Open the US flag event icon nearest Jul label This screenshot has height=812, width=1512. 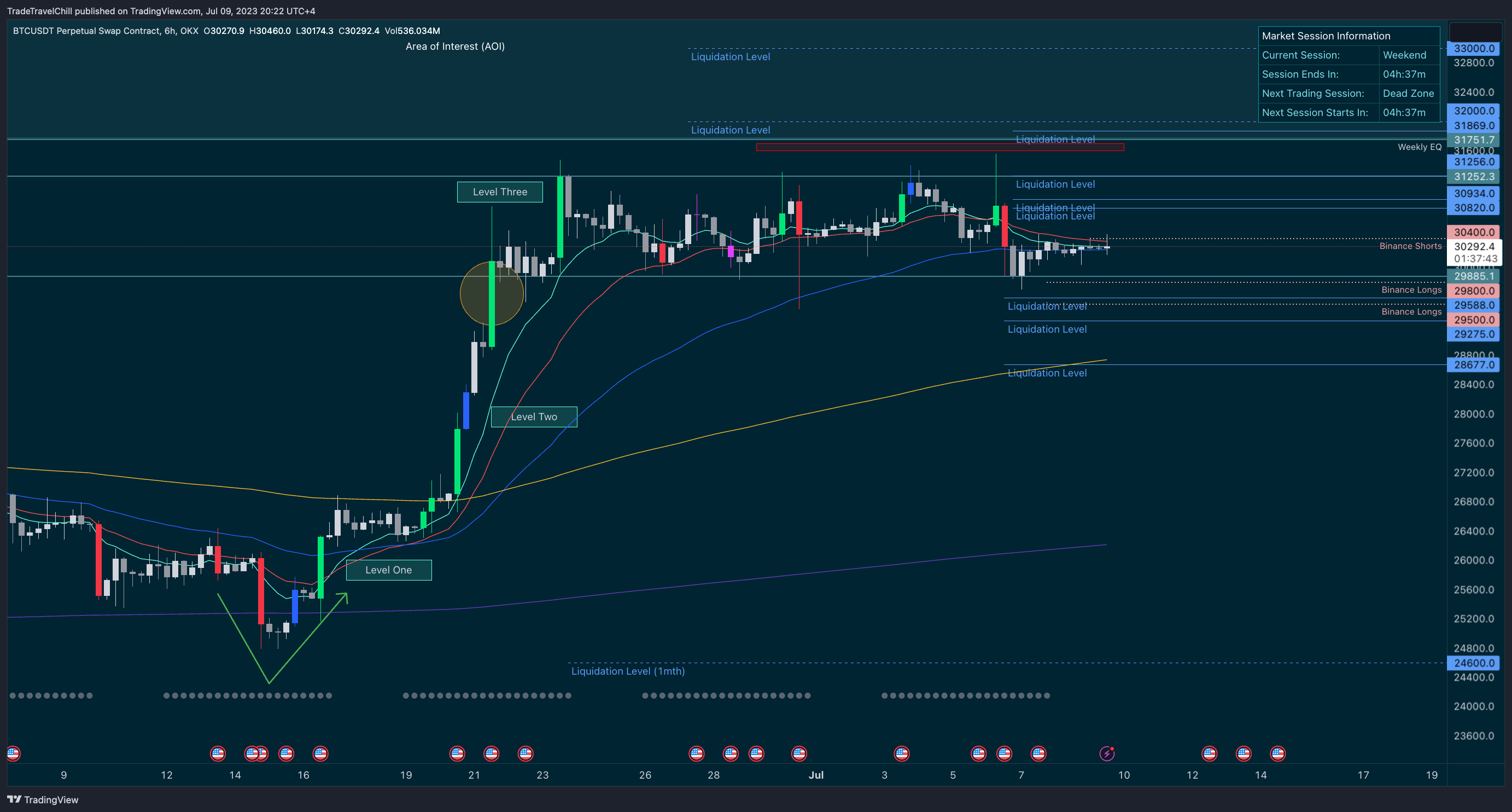point(799,753)
